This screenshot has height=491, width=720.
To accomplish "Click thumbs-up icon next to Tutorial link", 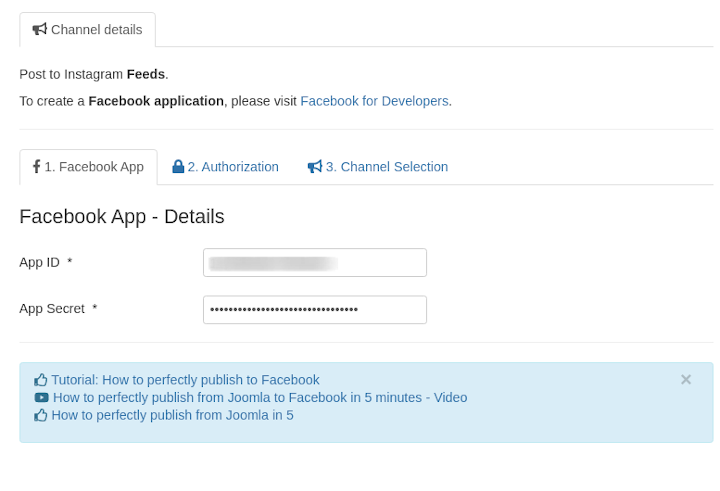I will click(40, 380).
